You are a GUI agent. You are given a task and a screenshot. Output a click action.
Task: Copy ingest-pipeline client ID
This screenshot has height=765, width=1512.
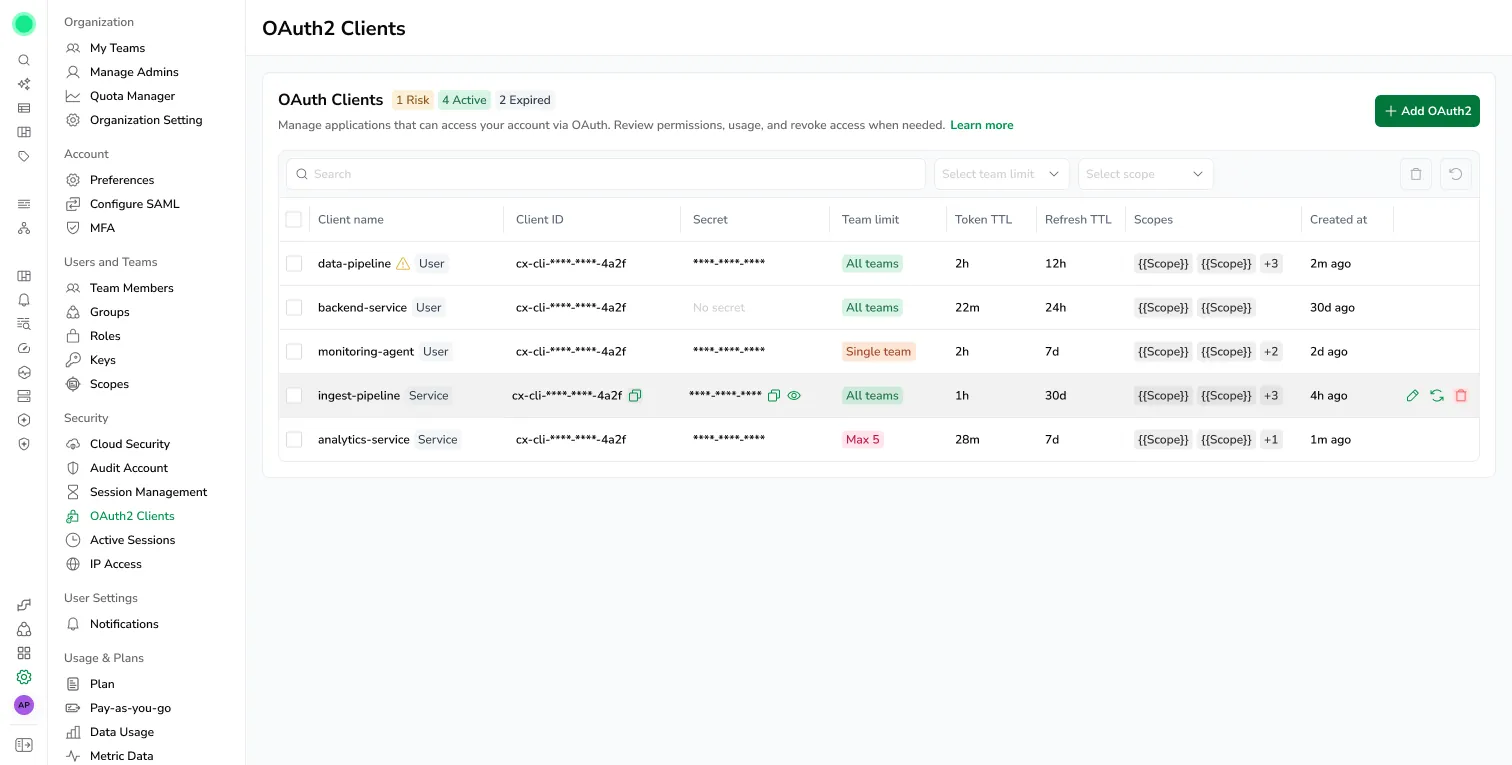coord(635,395)
